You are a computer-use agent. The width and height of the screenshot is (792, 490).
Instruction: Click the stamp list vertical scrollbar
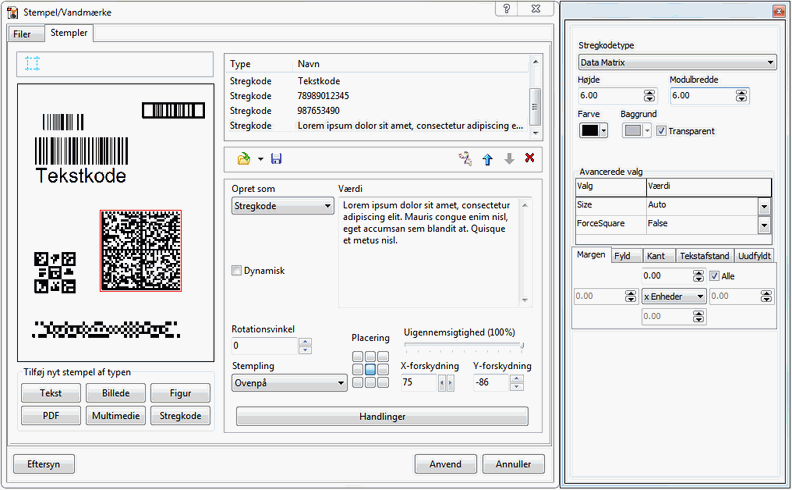(x=535, y=97)
